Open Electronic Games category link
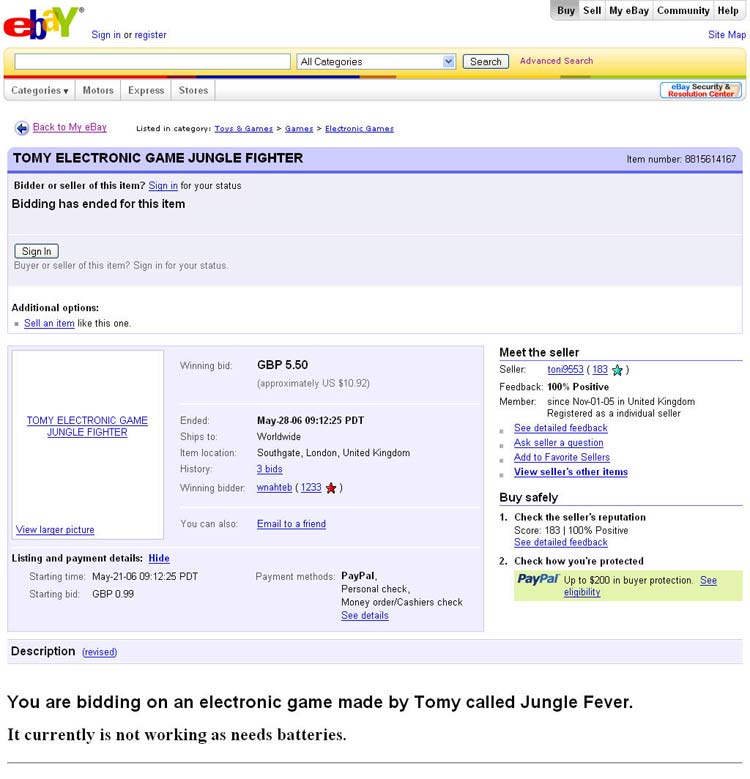Image resolution: width=750 pixels, height=779 pixels. click(359, 129)
